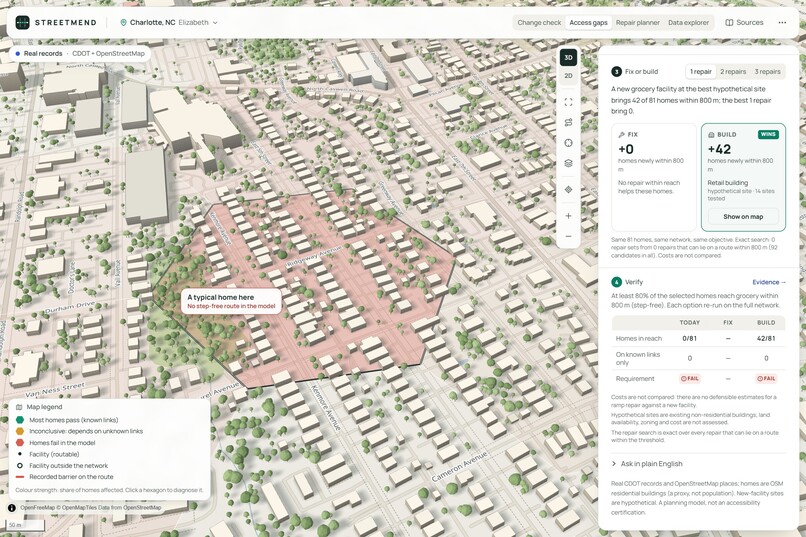Click the A typical home here map callout
Viewport: 806px width, 537px height.
pos(231,301)
